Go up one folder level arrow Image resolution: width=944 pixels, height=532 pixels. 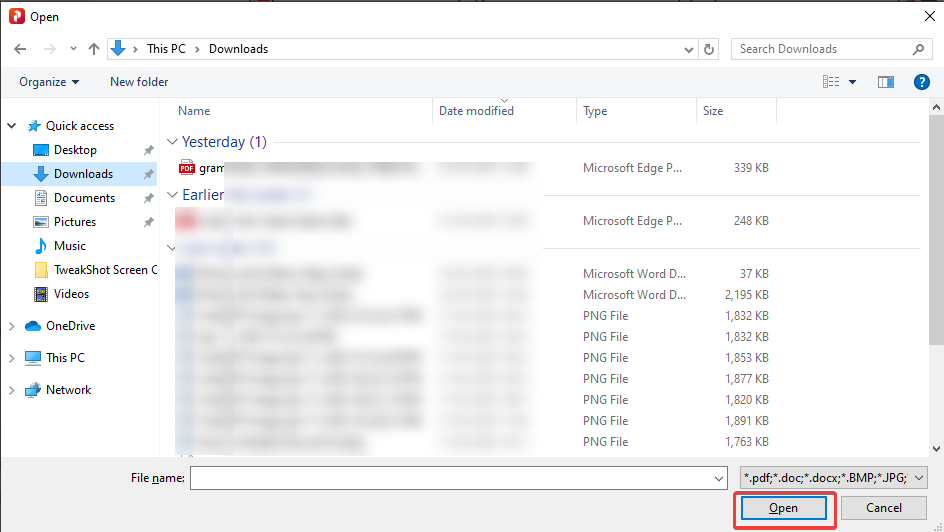[93, 49]
